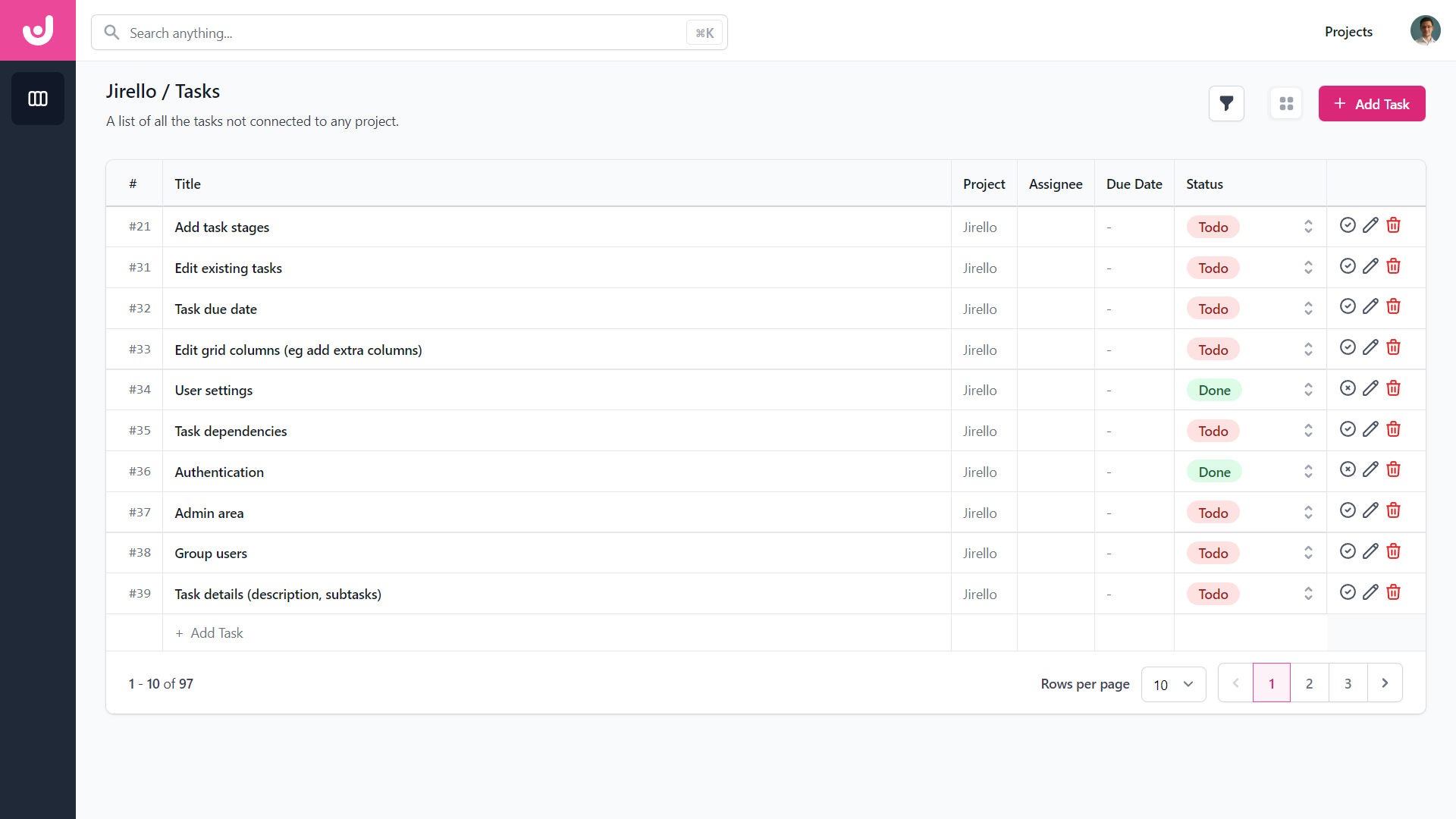Expand rows per page dropdown
The width and height of the screenshot is (1456, 819).
(1173, 684)
